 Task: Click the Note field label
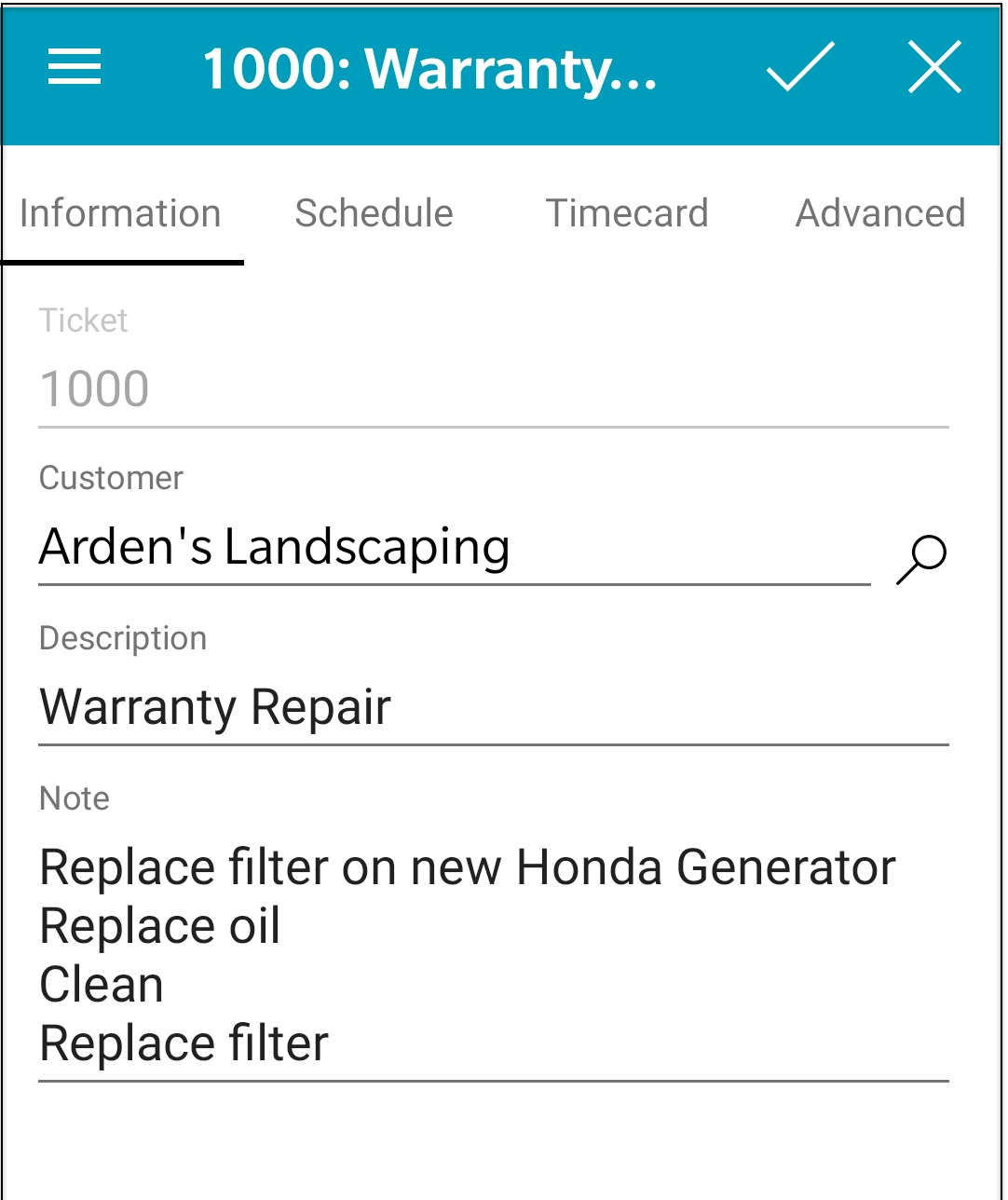coord(75,798)
